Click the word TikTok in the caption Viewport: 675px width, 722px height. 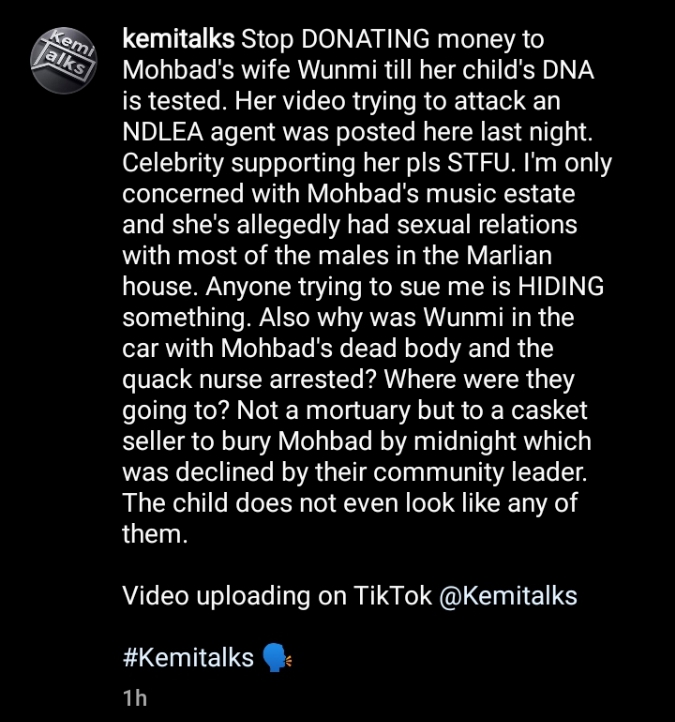393,596
